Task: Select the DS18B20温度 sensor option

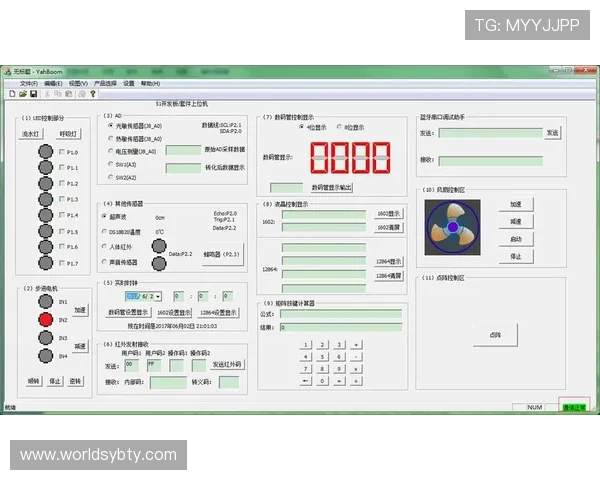Action: (x=104, y=231)
